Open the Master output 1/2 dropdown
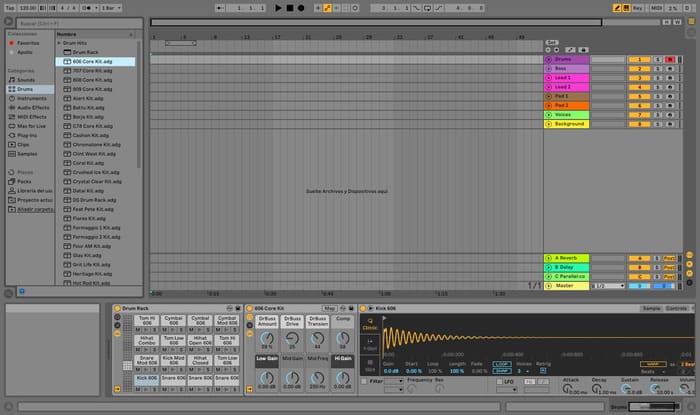Screen dimensions: 700x415 (608, 286)
